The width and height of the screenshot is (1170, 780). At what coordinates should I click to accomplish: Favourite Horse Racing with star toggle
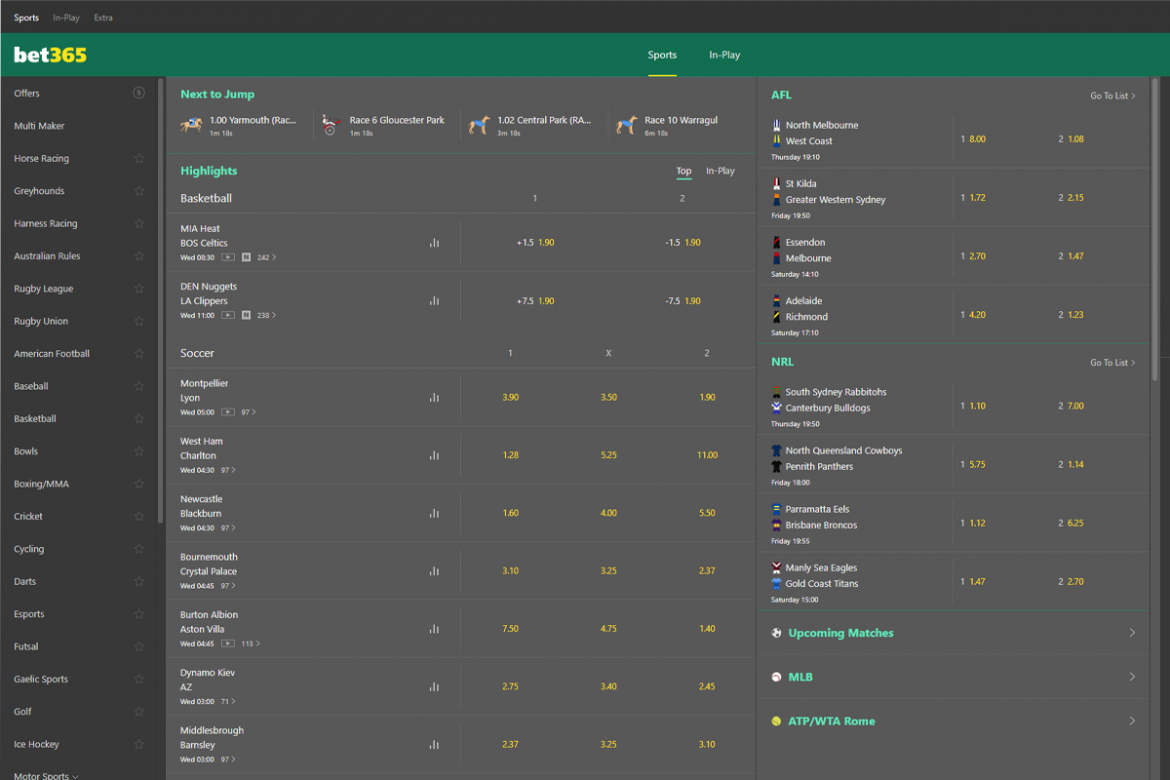(139, 159)
